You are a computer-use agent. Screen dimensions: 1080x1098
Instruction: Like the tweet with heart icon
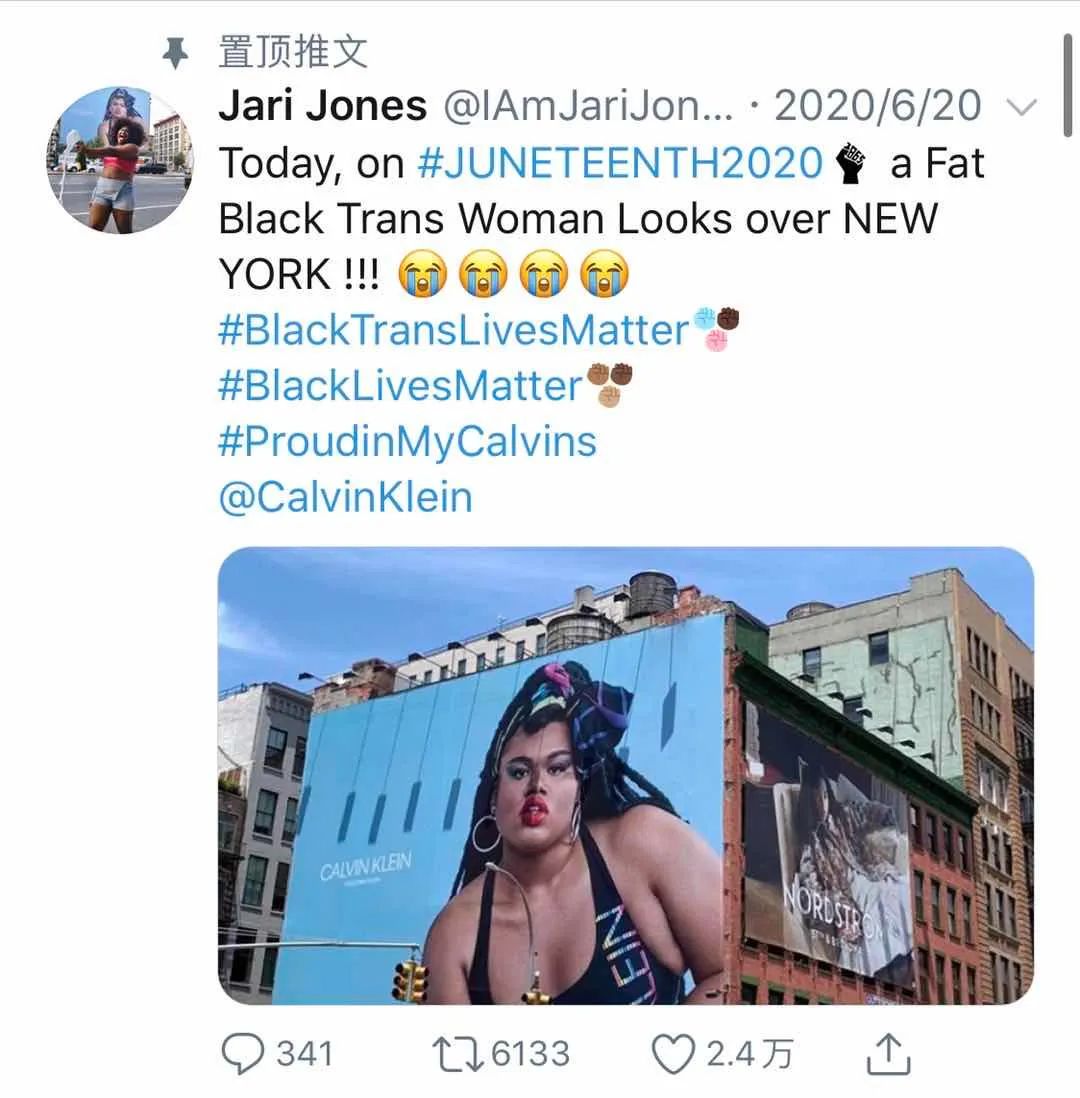(x=673, y=1054)
